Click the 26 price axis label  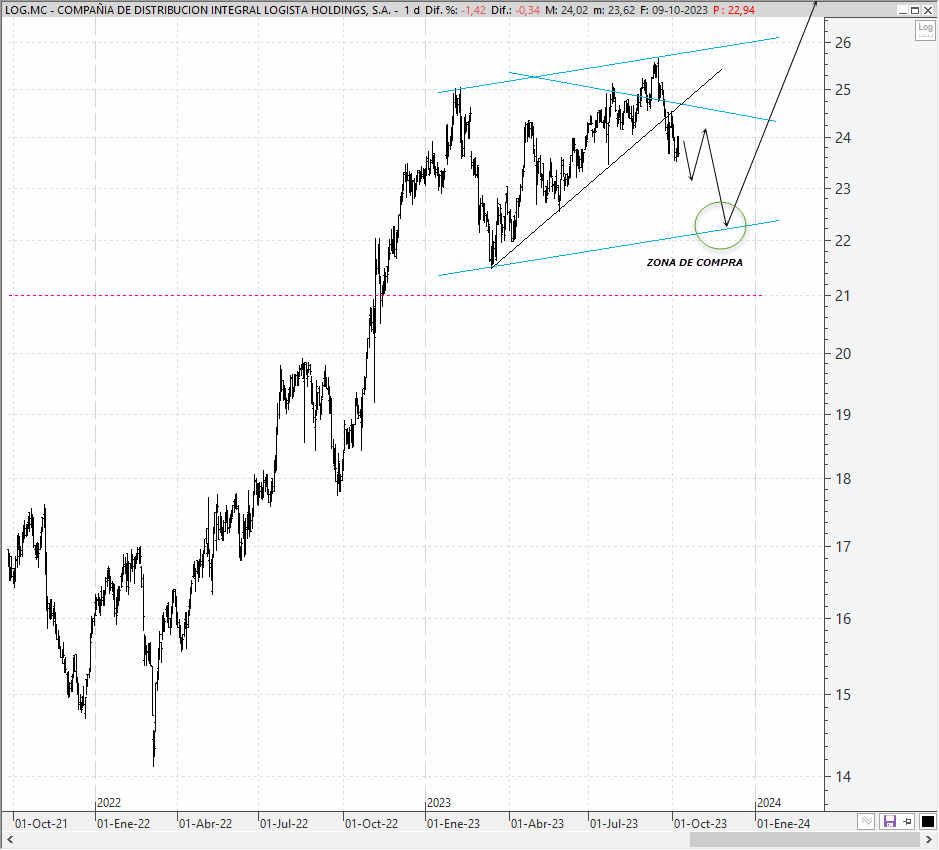pyautogui.click(x=843, y=43)
